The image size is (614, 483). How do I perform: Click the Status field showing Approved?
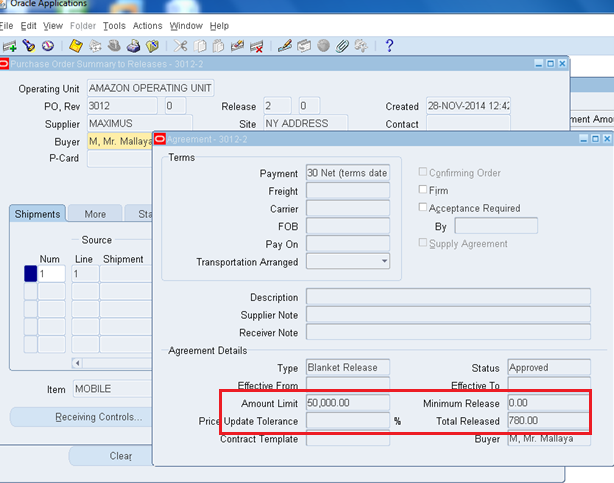[x=549, y=367]
